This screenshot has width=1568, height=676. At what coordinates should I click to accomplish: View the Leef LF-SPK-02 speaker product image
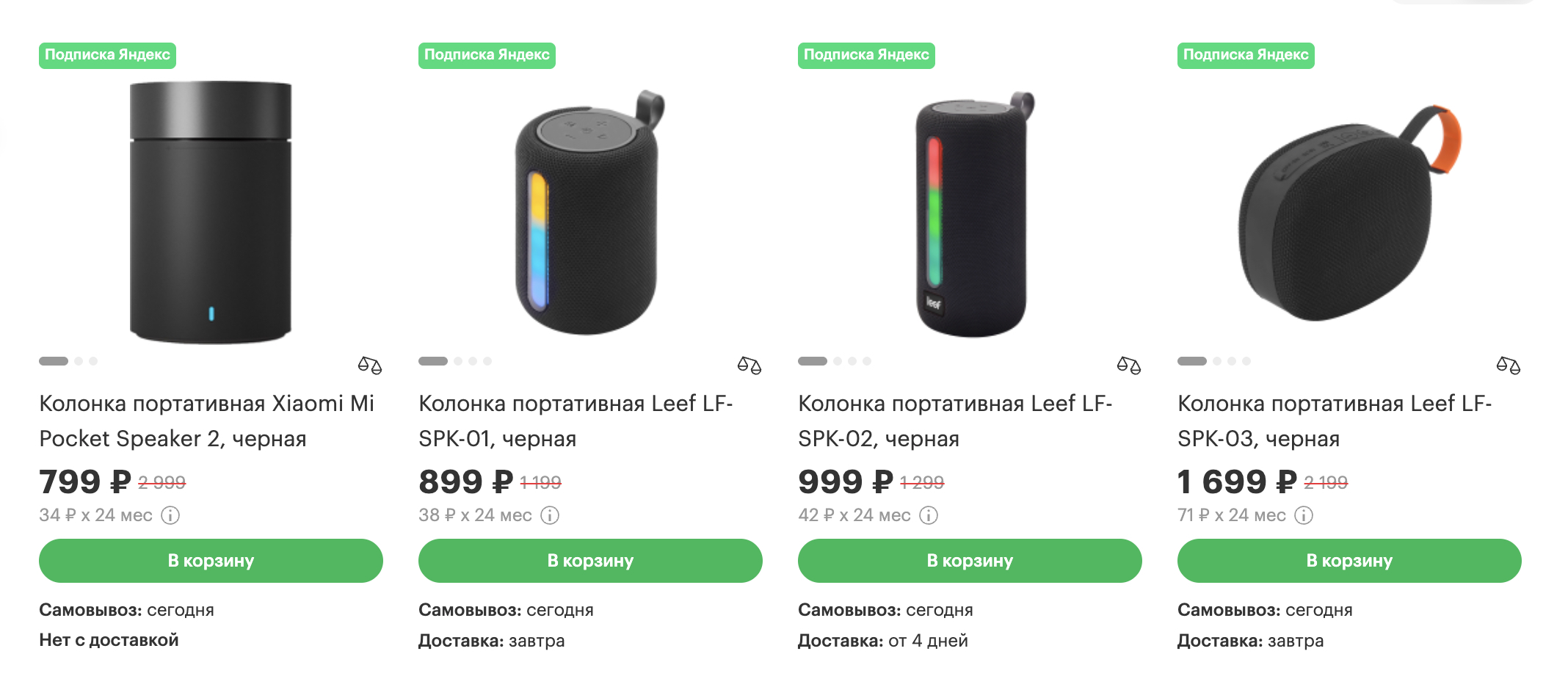[x=975, y=214]
